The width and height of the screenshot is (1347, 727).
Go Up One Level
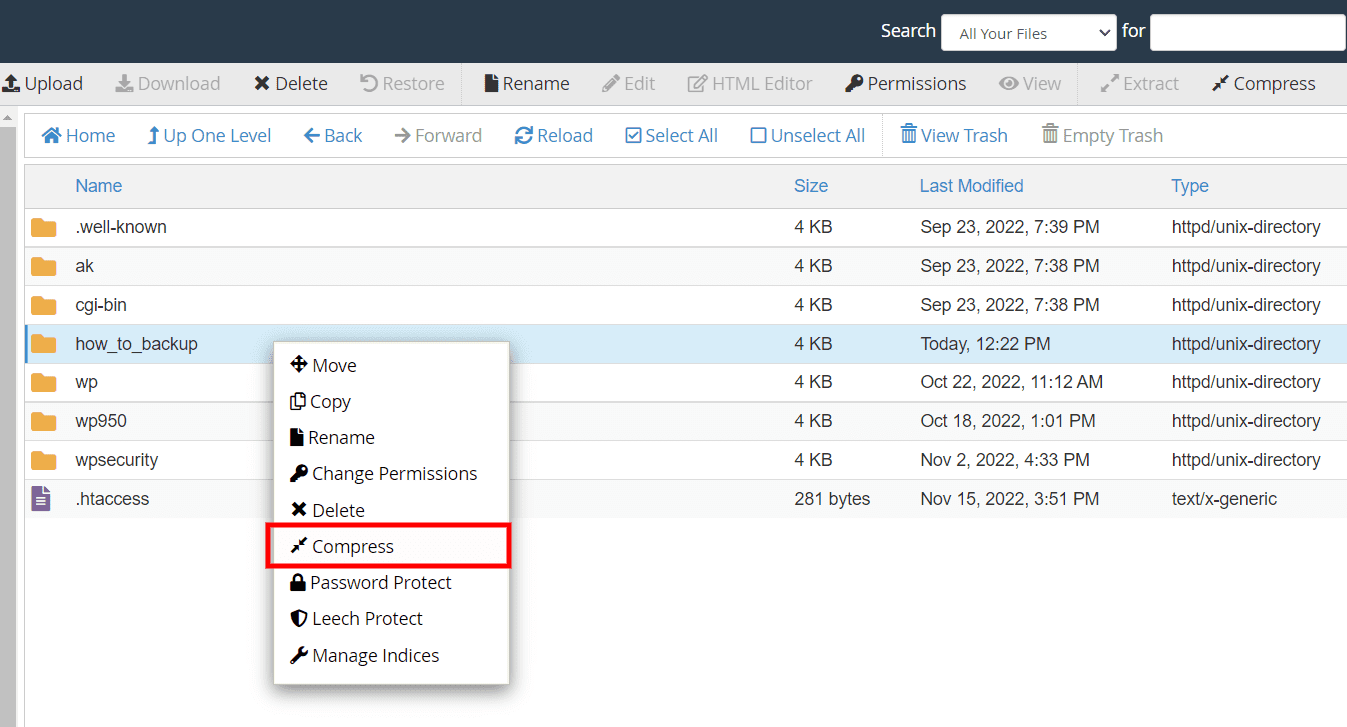[208, 135]
